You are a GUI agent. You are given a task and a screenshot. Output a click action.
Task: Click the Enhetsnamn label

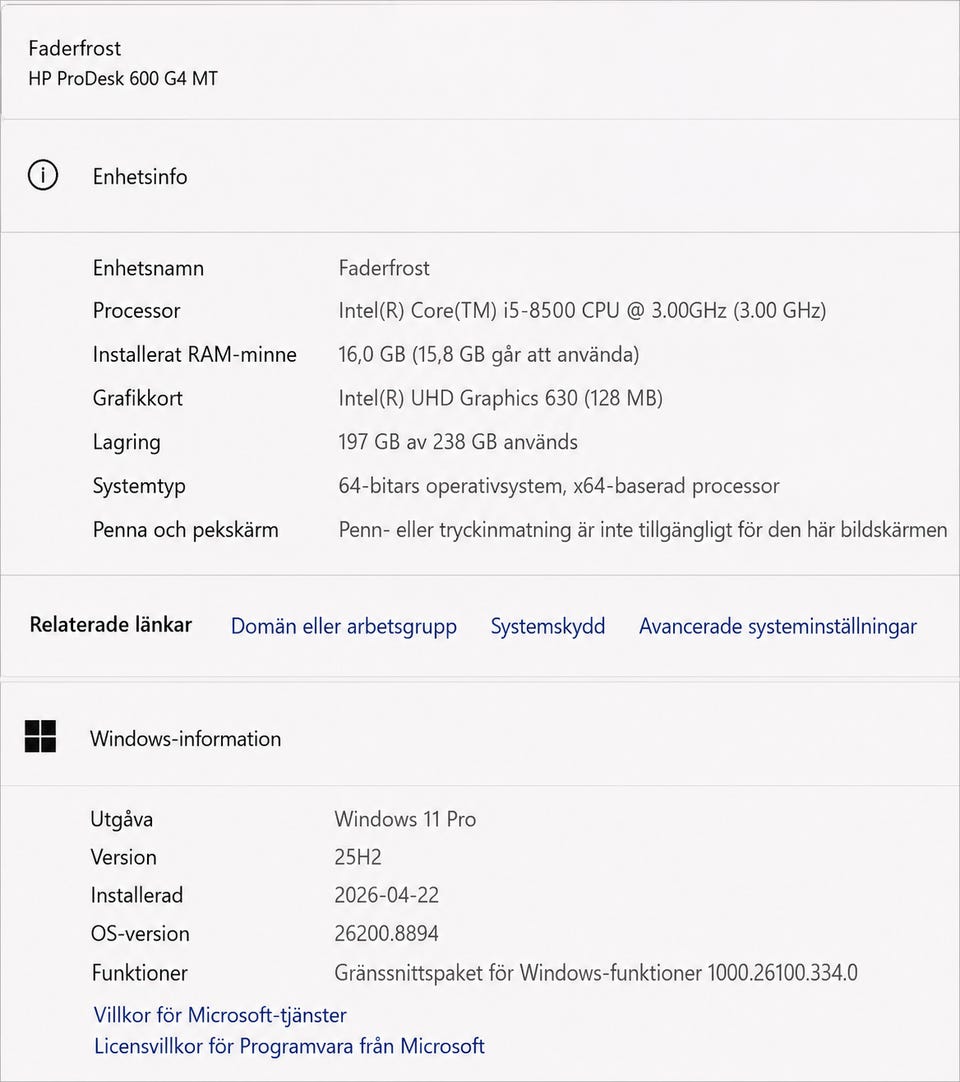148,268
